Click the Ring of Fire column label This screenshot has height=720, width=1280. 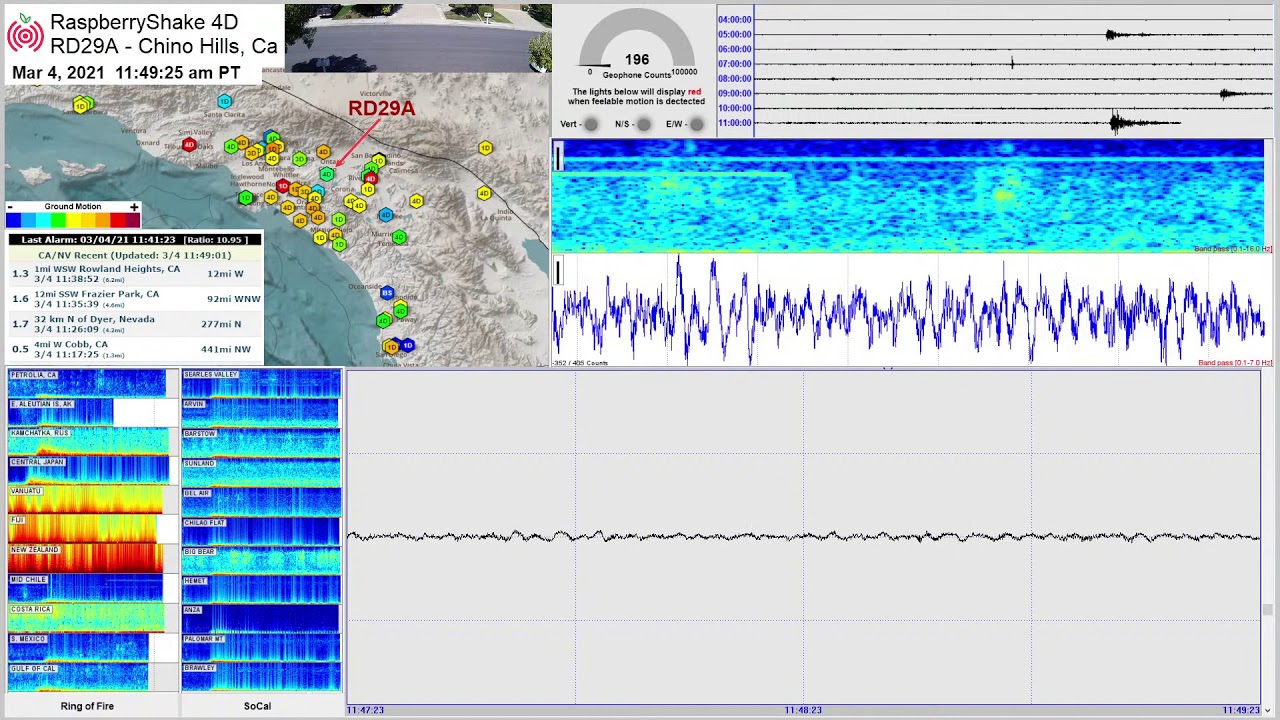(87, 706)
